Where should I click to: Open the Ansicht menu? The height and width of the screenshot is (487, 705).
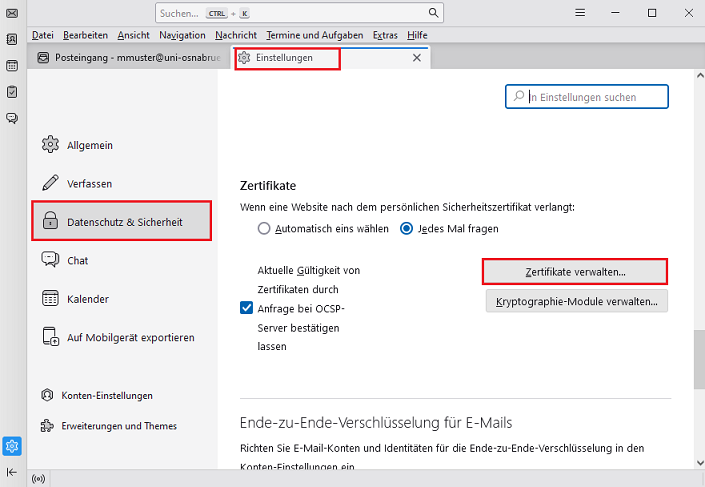133,35
